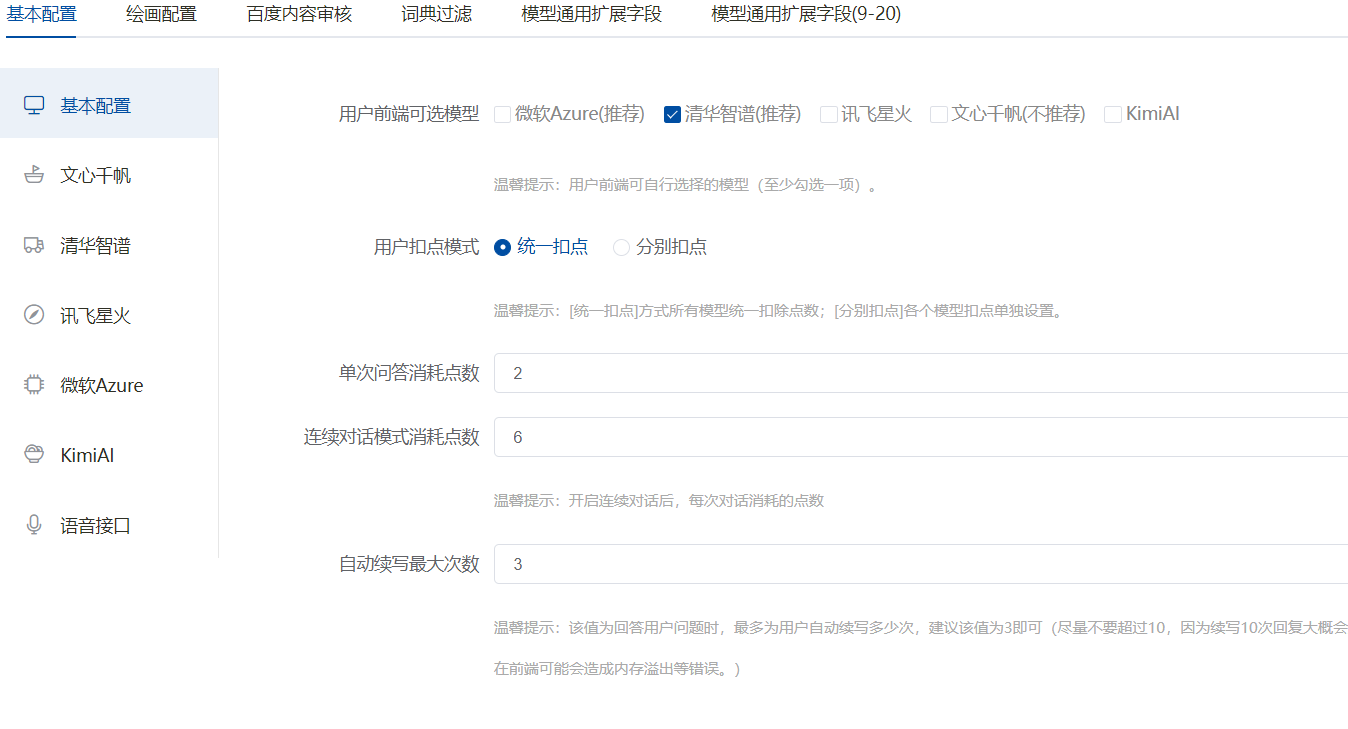
Task: Open 清华智谱 settings in the sidebar
Action: pyautogui.click(x=109, y=245)
